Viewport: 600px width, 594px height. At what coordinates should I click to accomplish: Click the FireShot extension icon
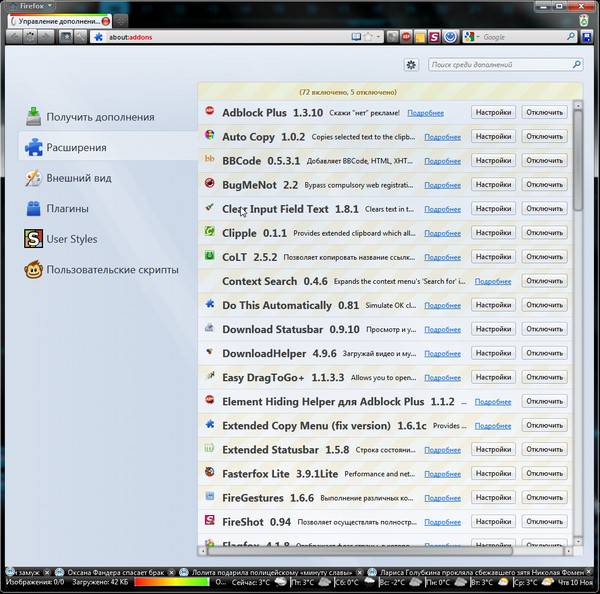(209, 520)
